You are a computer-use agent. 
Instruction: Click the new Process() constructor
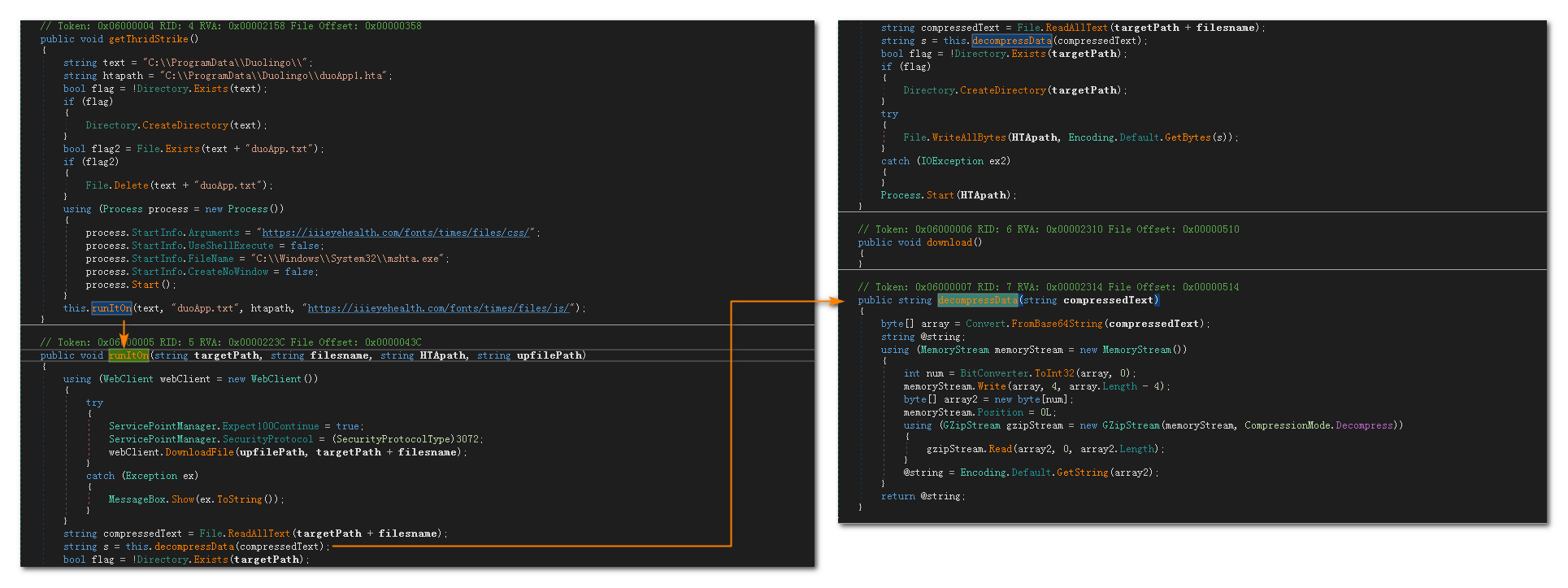(x=245, y=209)
